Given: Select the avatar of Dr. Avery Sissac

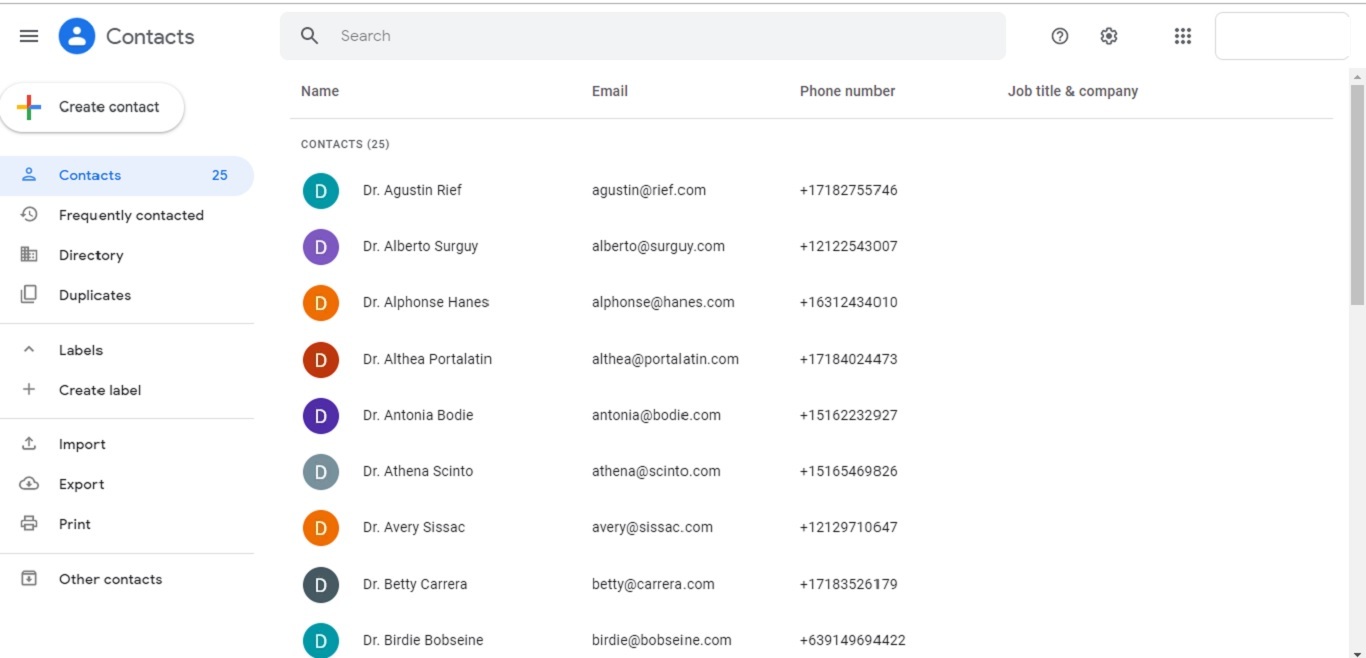Looking at the screenshot, I should [x=321, y=527].
